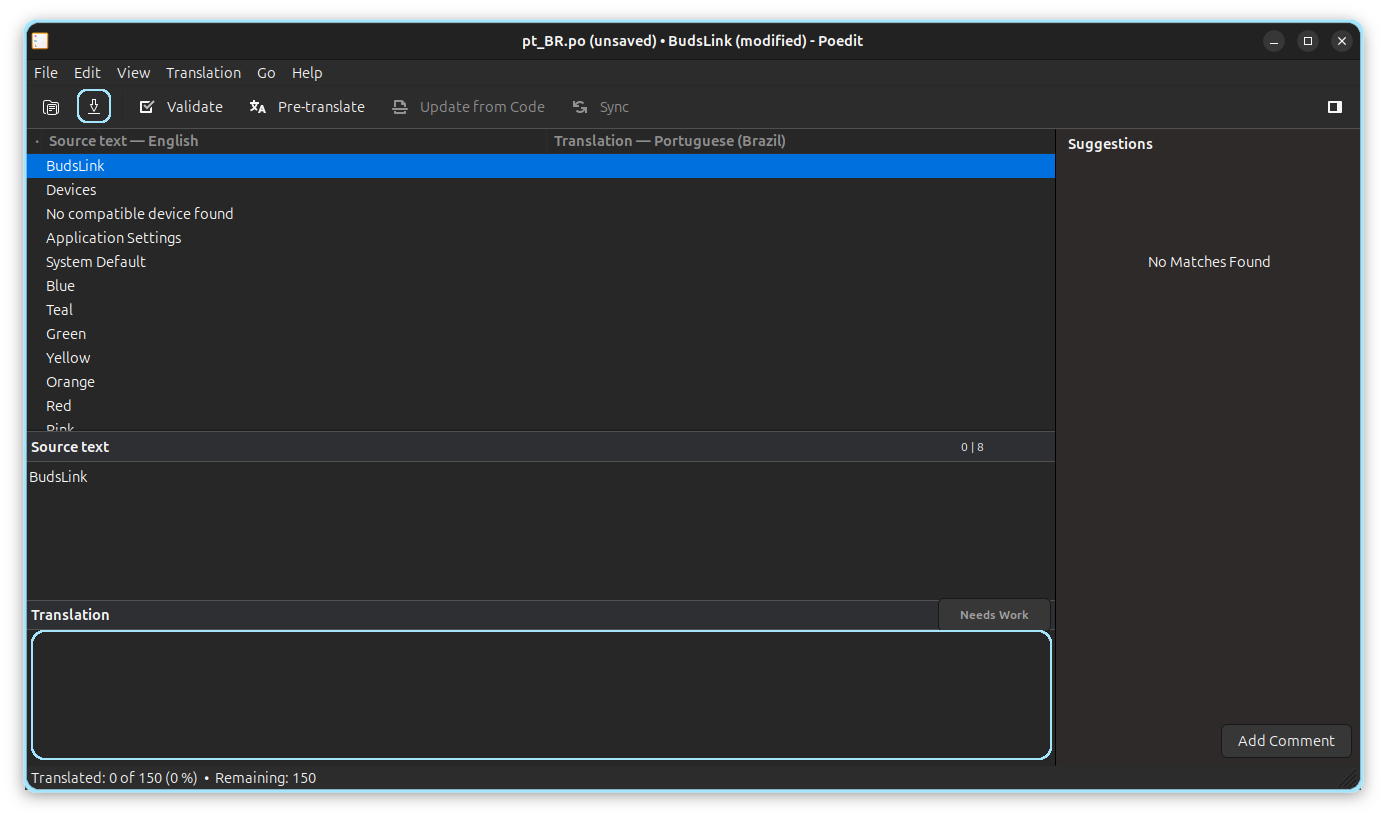Click the Pre-translate toolbar icon
Screen dimensions: 1386x818
pyautogui.click(x=258, y=107)
